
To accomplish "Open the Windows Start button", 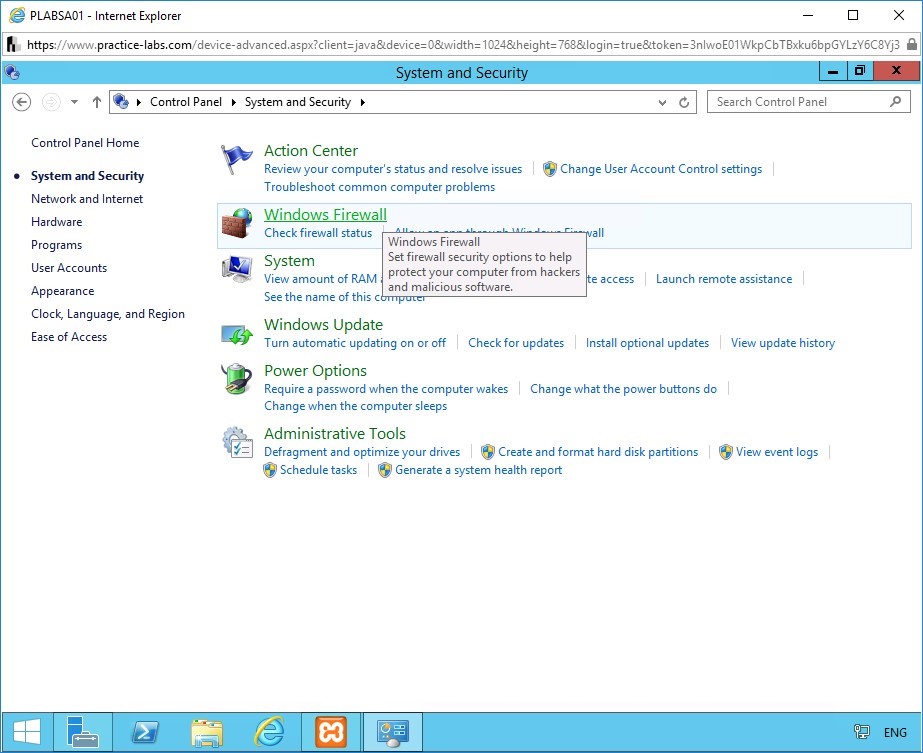I will click(27, 732).
